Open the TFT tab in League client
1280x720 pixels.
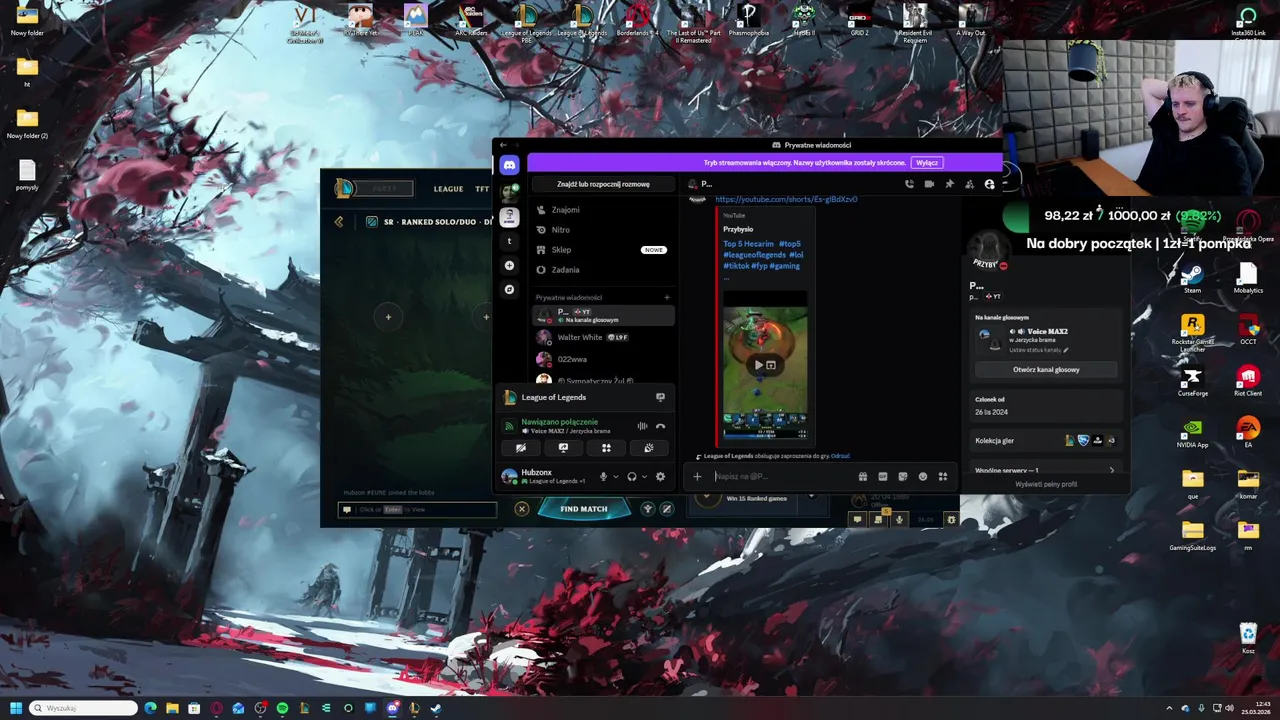(482, 189)
